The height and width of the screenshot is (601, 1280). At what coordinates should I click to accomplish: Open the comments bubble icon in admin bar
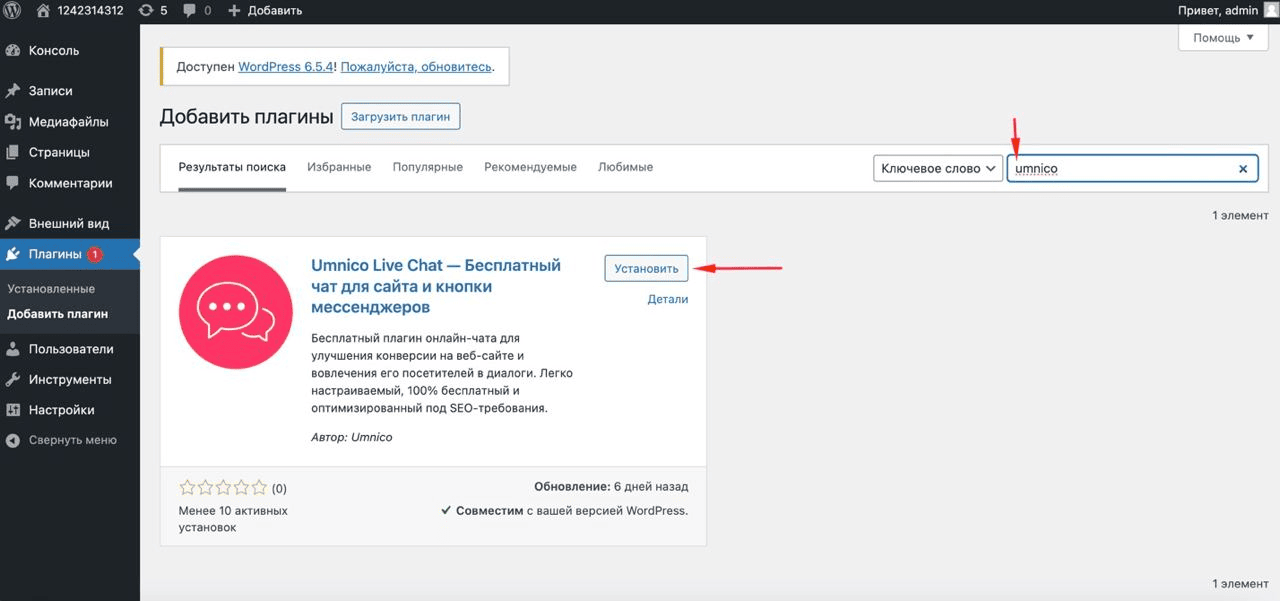(190, 10)
